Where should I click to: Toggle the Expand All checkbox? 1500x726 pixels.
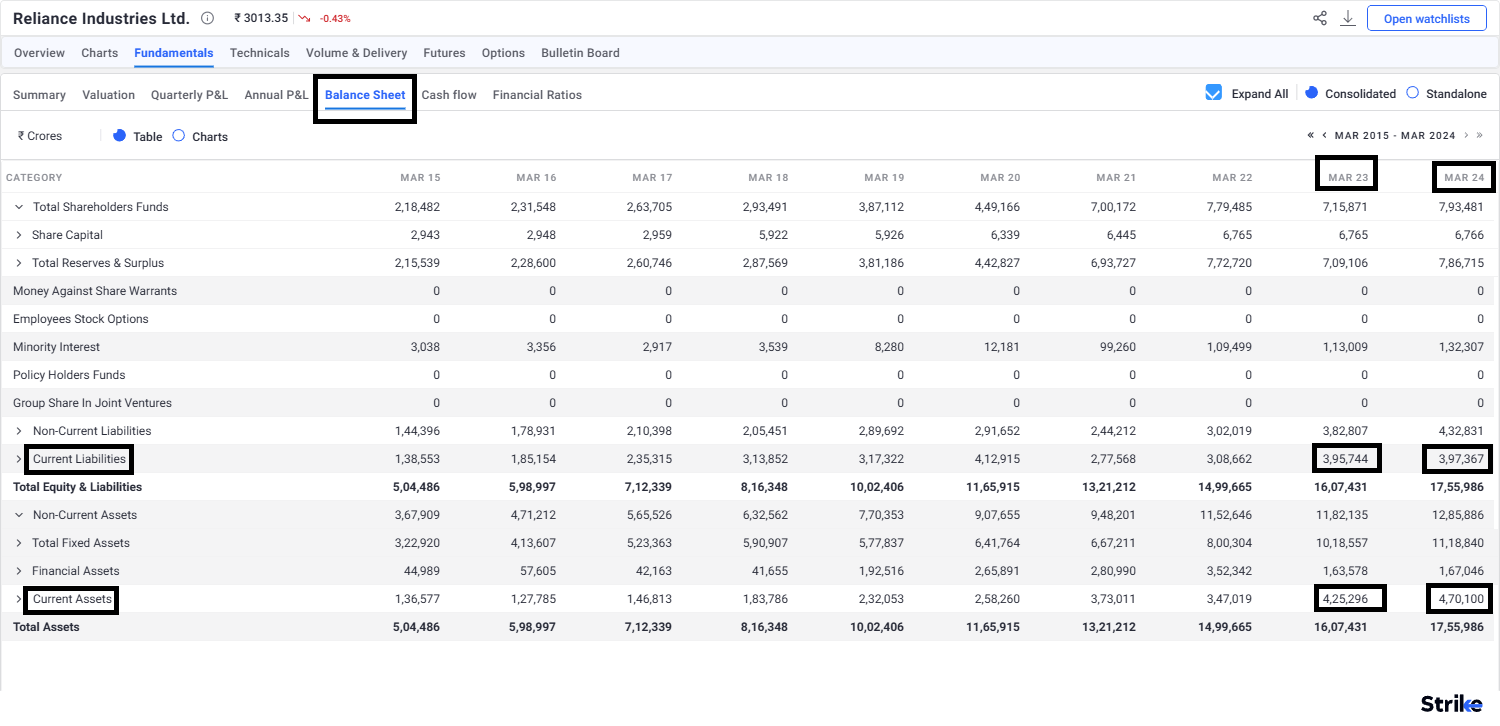pos(1214,93)
